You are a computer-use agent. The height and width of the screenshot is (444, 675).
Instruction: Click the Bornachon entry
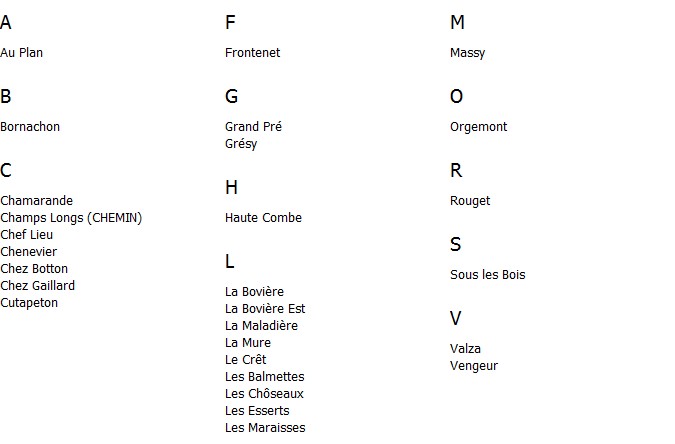(x=30, y=127)
